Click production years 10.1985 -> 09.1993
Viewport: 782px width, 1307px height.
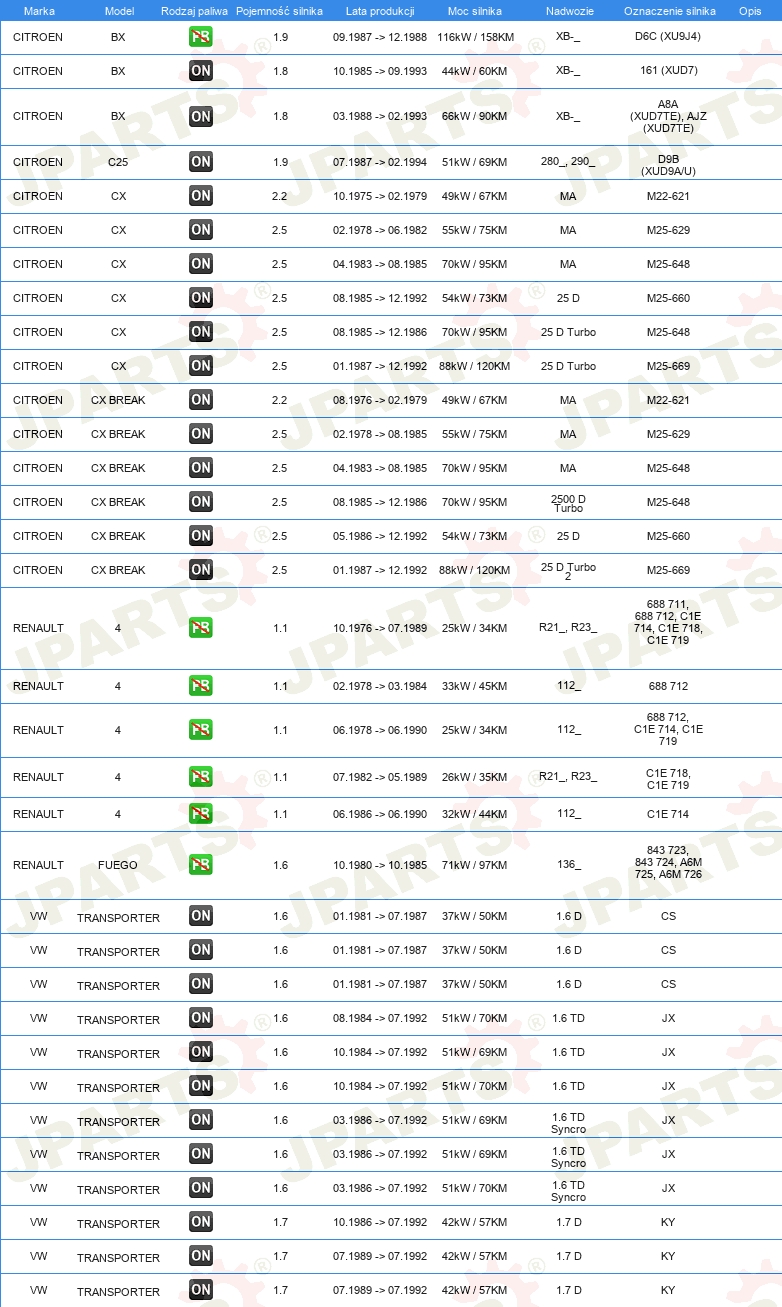(380, 71)
